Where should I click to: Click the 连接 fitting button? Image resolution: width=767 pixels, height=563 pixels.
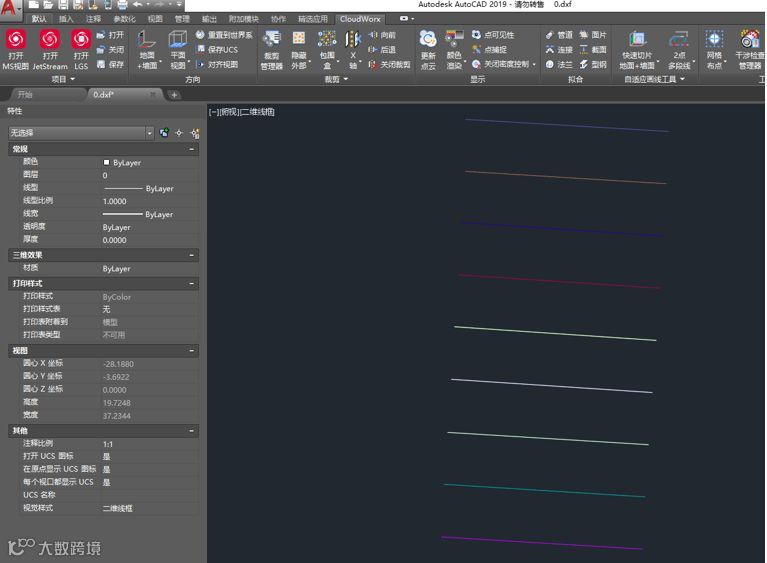pos(559,49)
